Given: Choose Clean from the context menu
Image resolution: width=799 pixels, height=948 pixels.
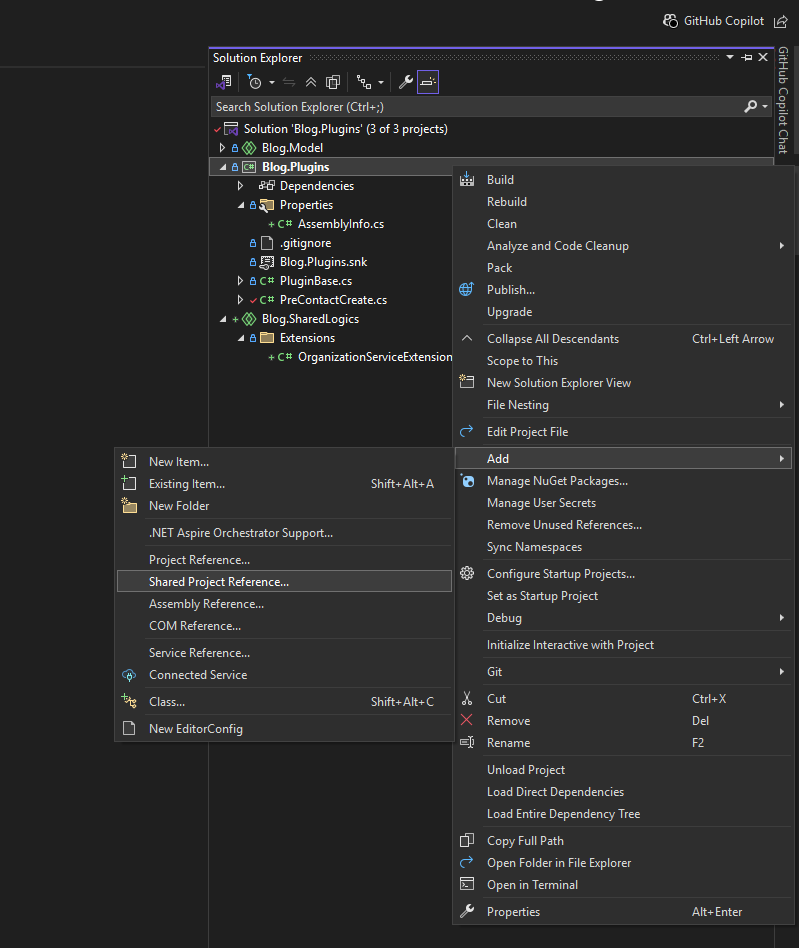Looking at the screenshot, I should (623, 224).
